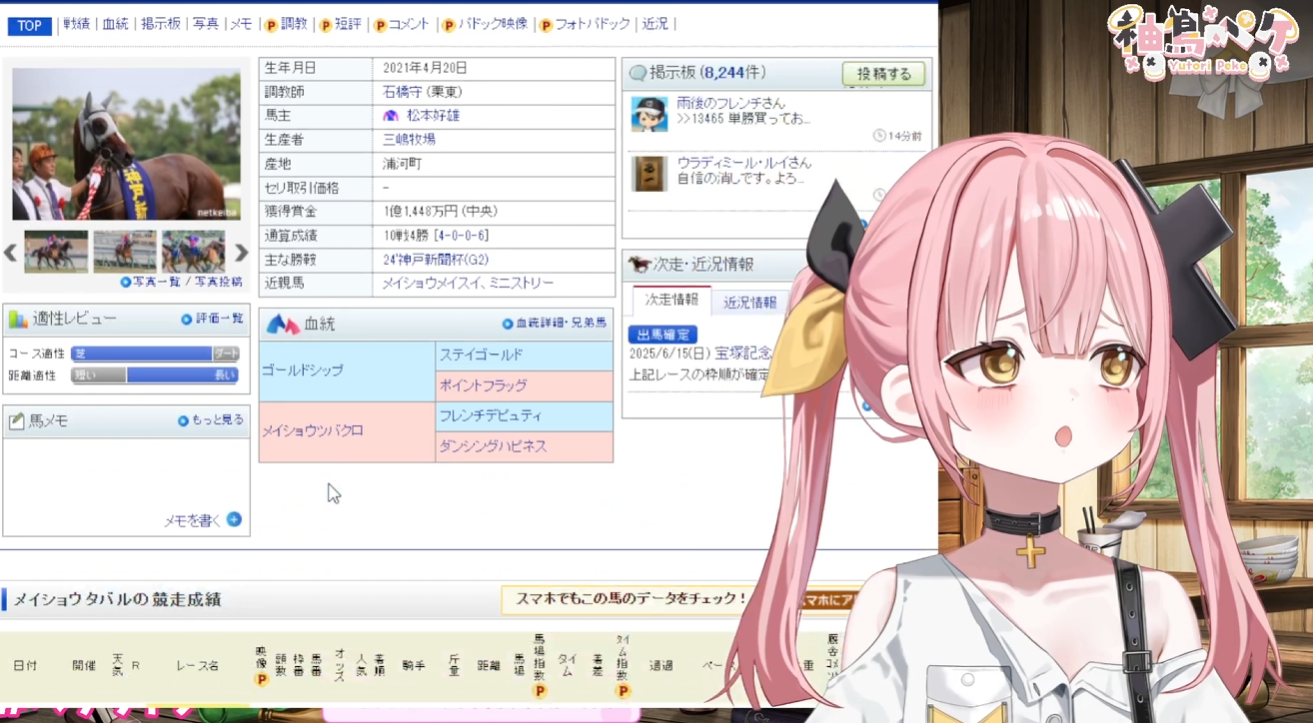Image resolution: width=1313 pixels, height=723 pixels.
Task: Click the owner racing silks icon
Action: [x=391, y=116]
